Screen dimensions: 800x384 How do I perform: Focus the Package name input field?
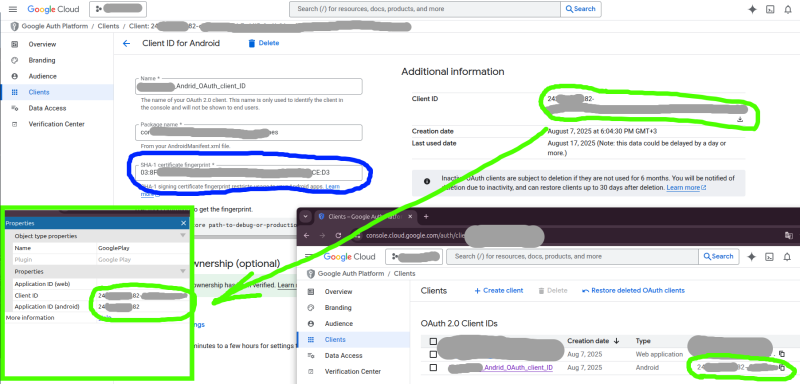249,132
